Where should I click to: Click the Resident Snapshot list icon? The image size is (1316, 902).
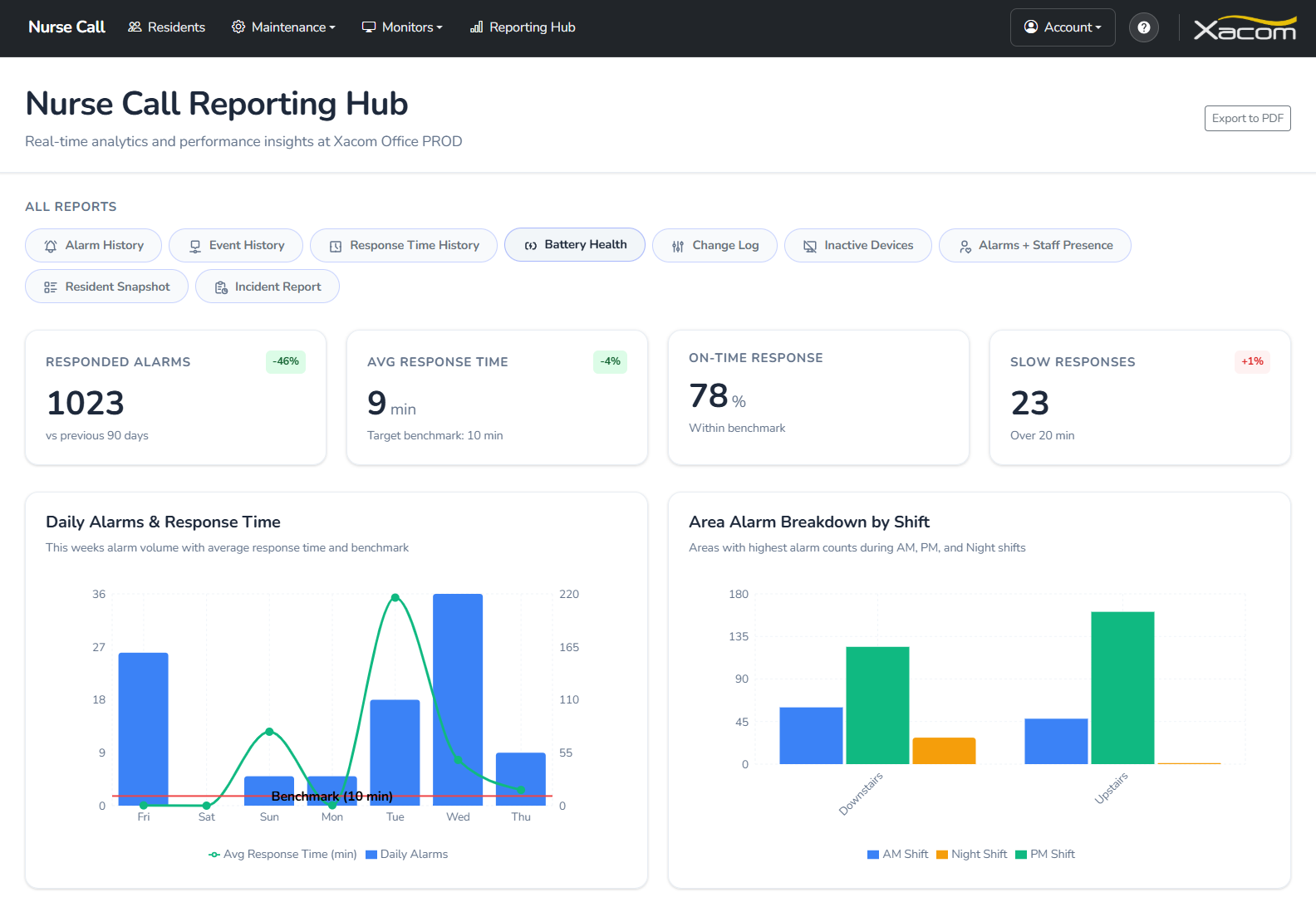coord(51,287)
